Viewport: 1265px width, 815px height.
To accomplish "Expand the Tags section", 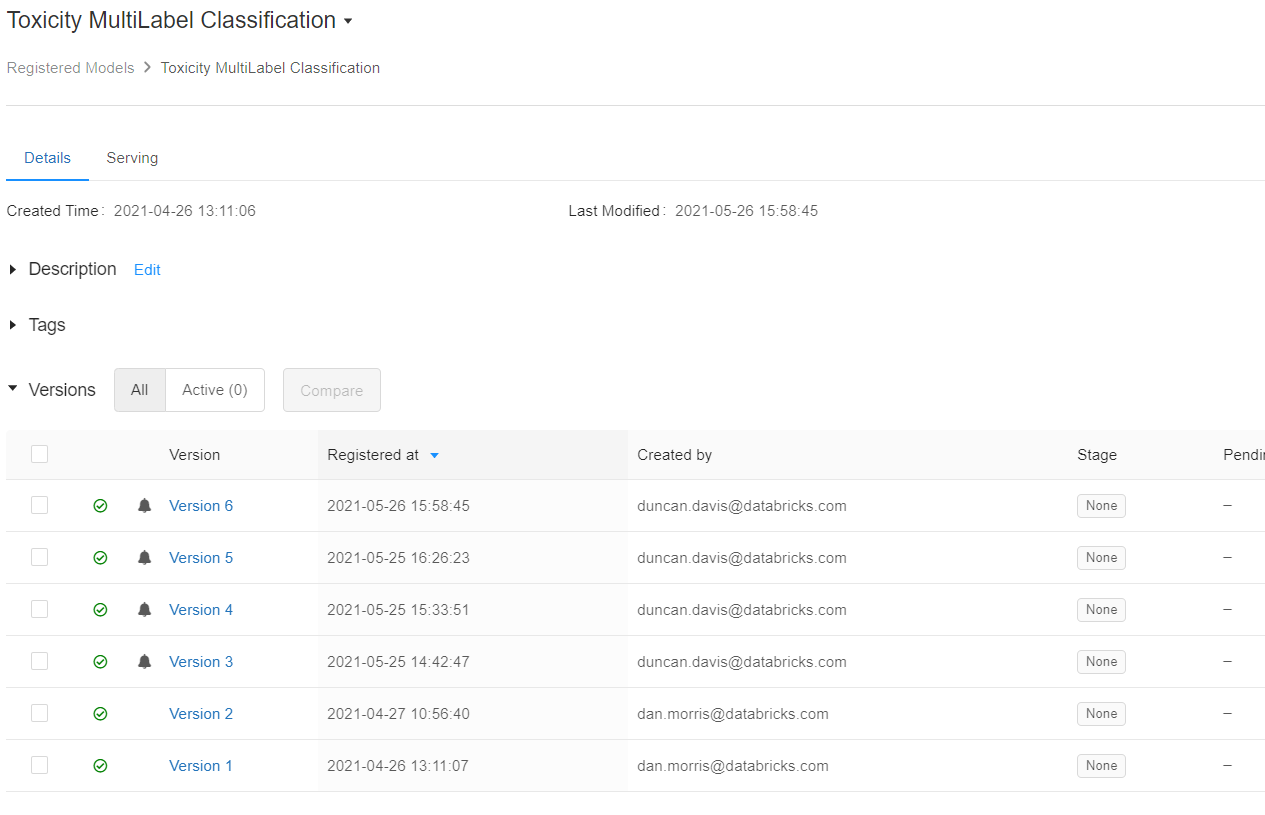I will click(12, 325).
